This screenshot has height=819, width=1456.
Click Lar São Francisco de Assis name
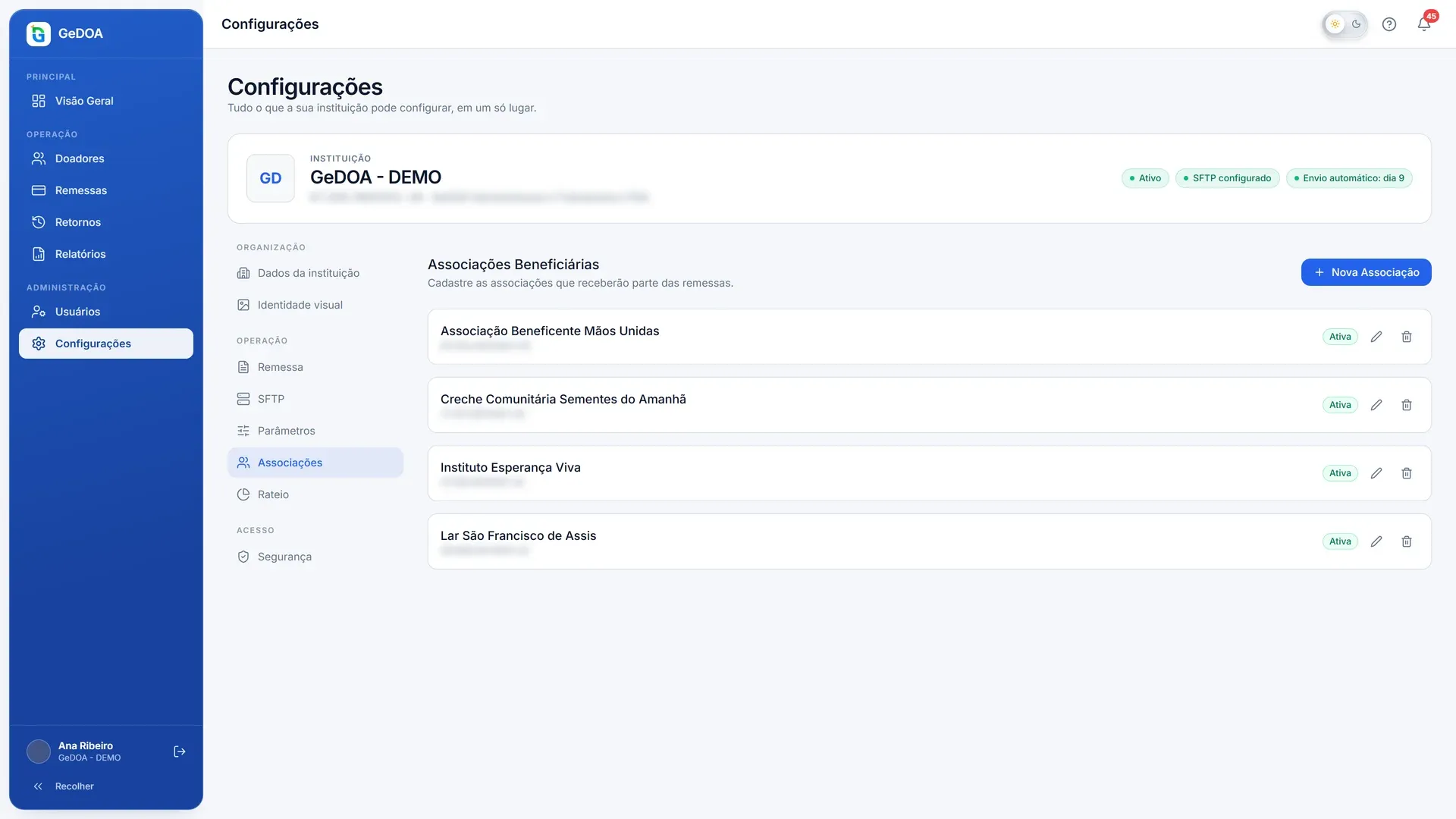[x=518, y=535]
